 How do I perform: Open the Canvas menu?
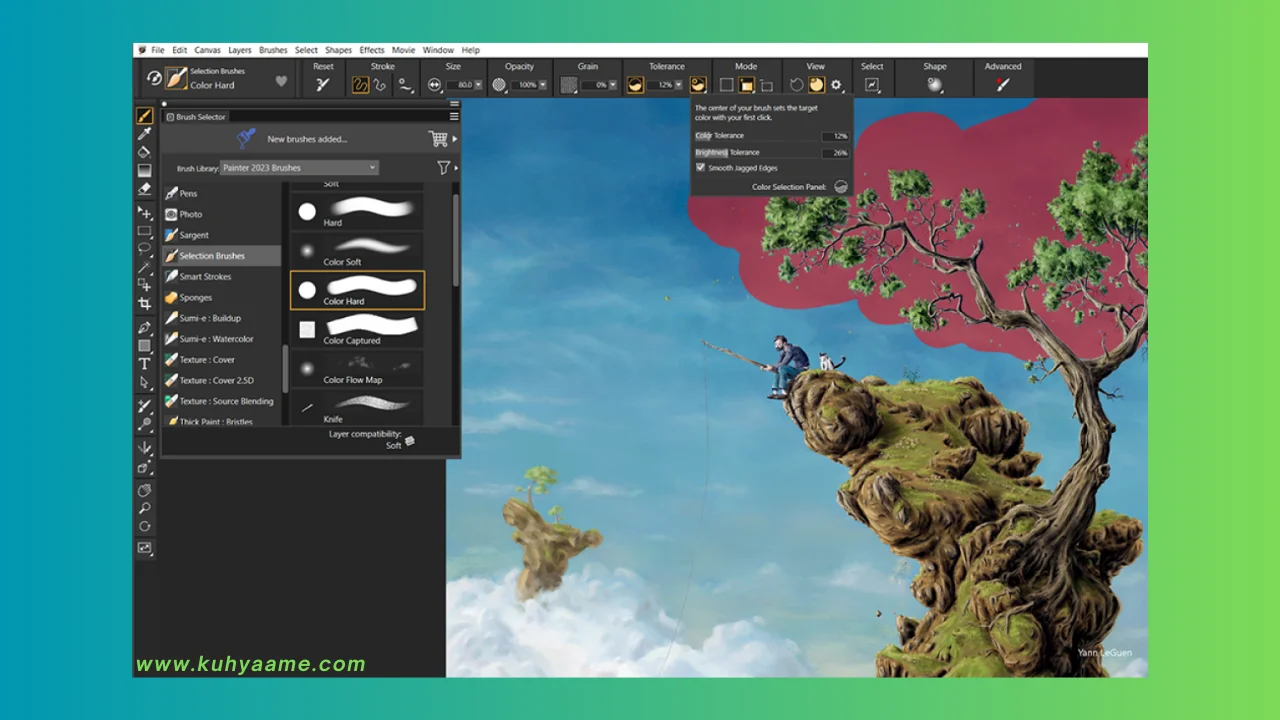pyautogui.click(x=208, y=50)
